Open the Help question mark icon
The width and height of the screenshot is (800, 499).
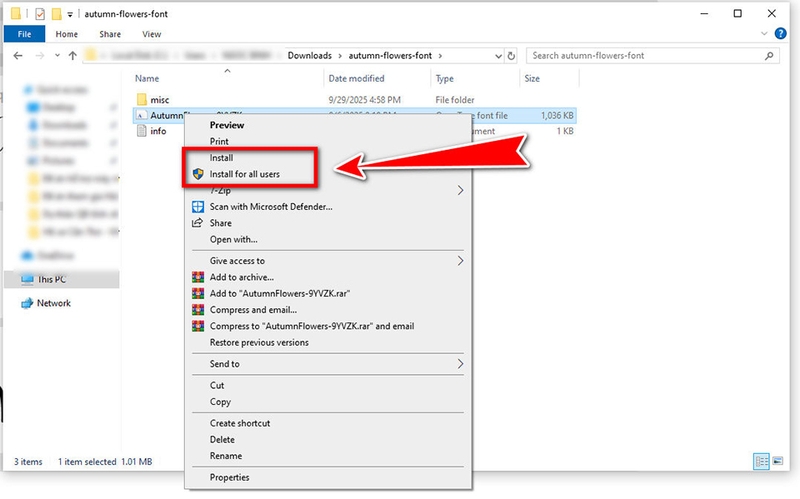[780, 34]
